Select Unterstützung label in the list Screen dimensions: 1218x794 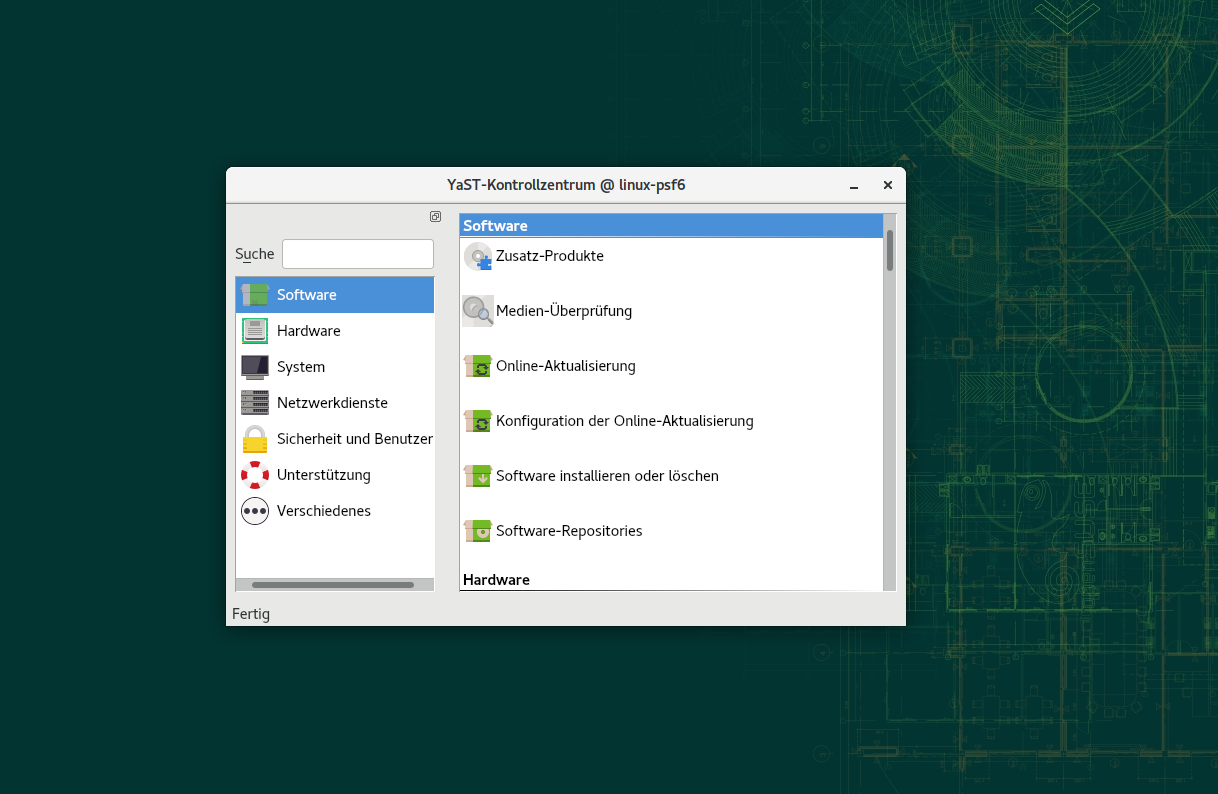coord(324,475)
